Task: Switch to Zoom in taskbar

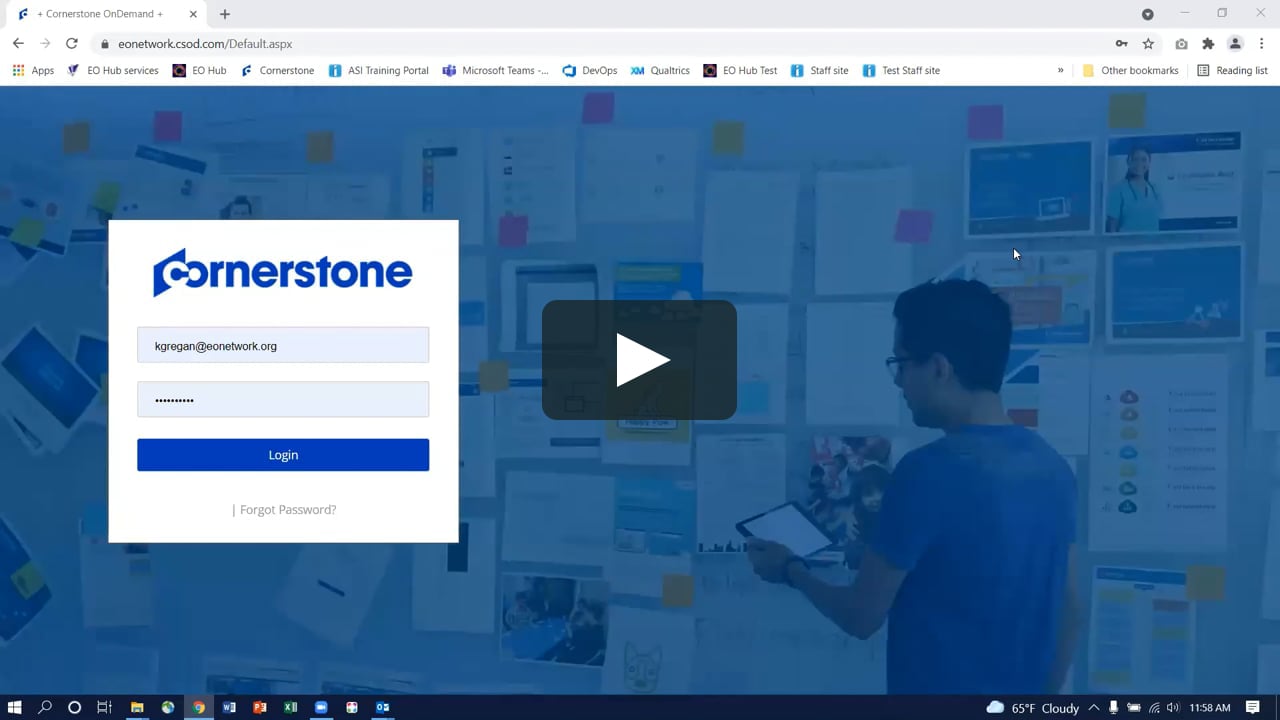Action: point(321,708)
